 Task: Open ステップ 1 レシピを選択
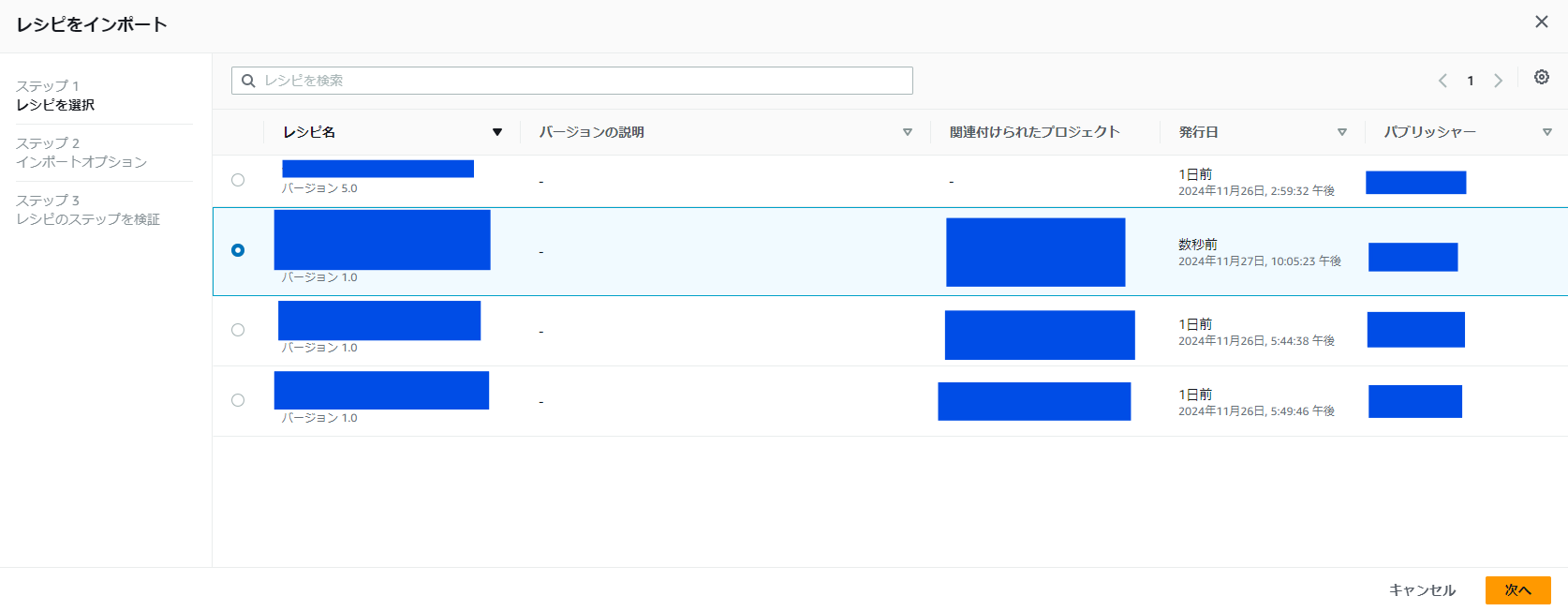click(55, 96)
